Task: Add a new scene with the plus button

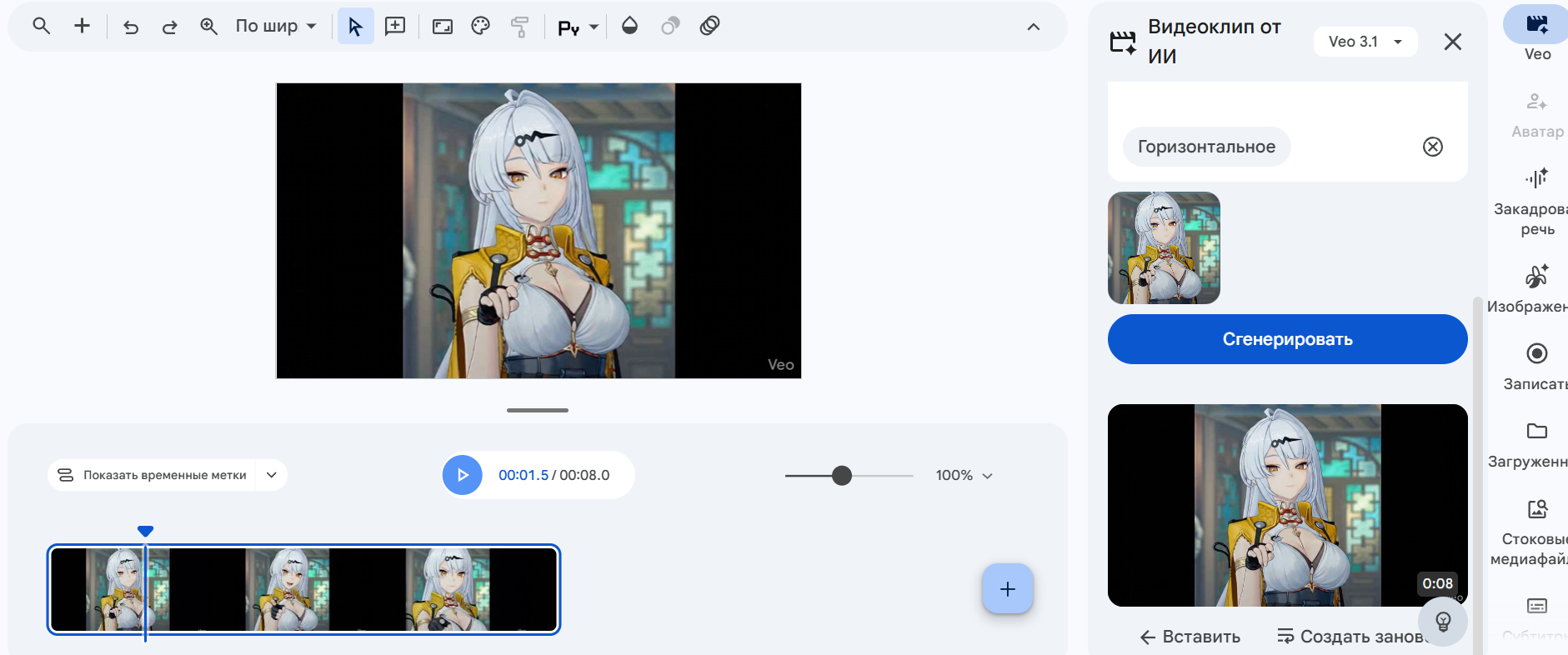Action: click(x=1008, y=589)
